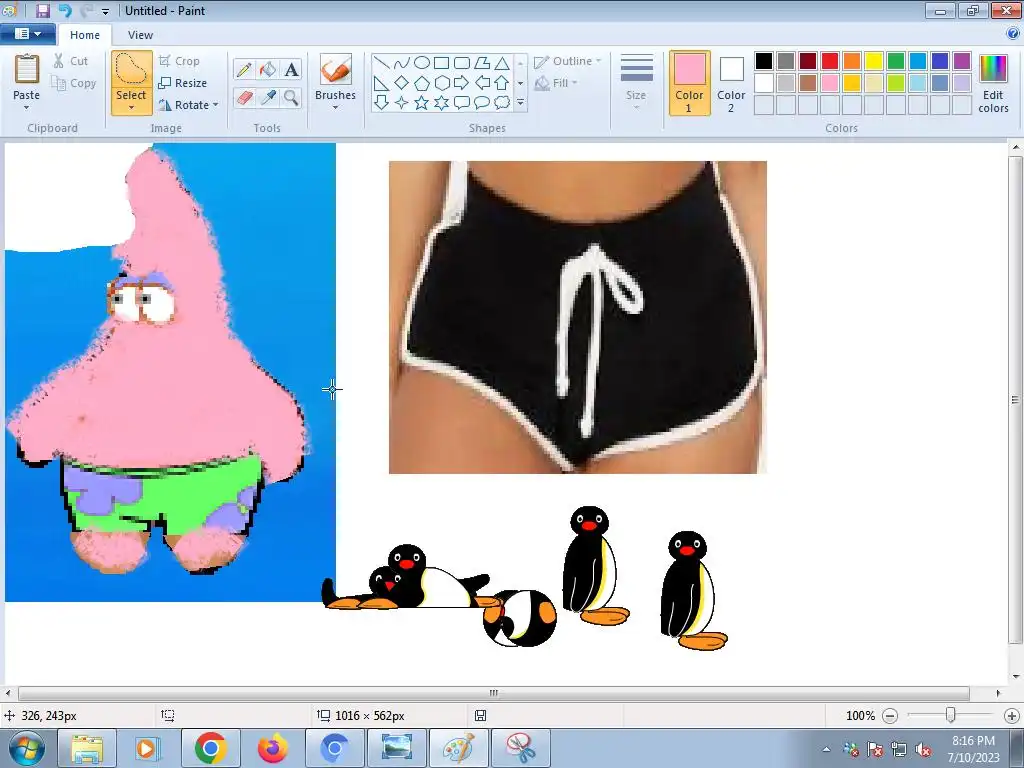Open Customize Quick Access Toolbar dropdown
Image resolution: width=1024 pixels, height=768 pixels.
point(105,11)
